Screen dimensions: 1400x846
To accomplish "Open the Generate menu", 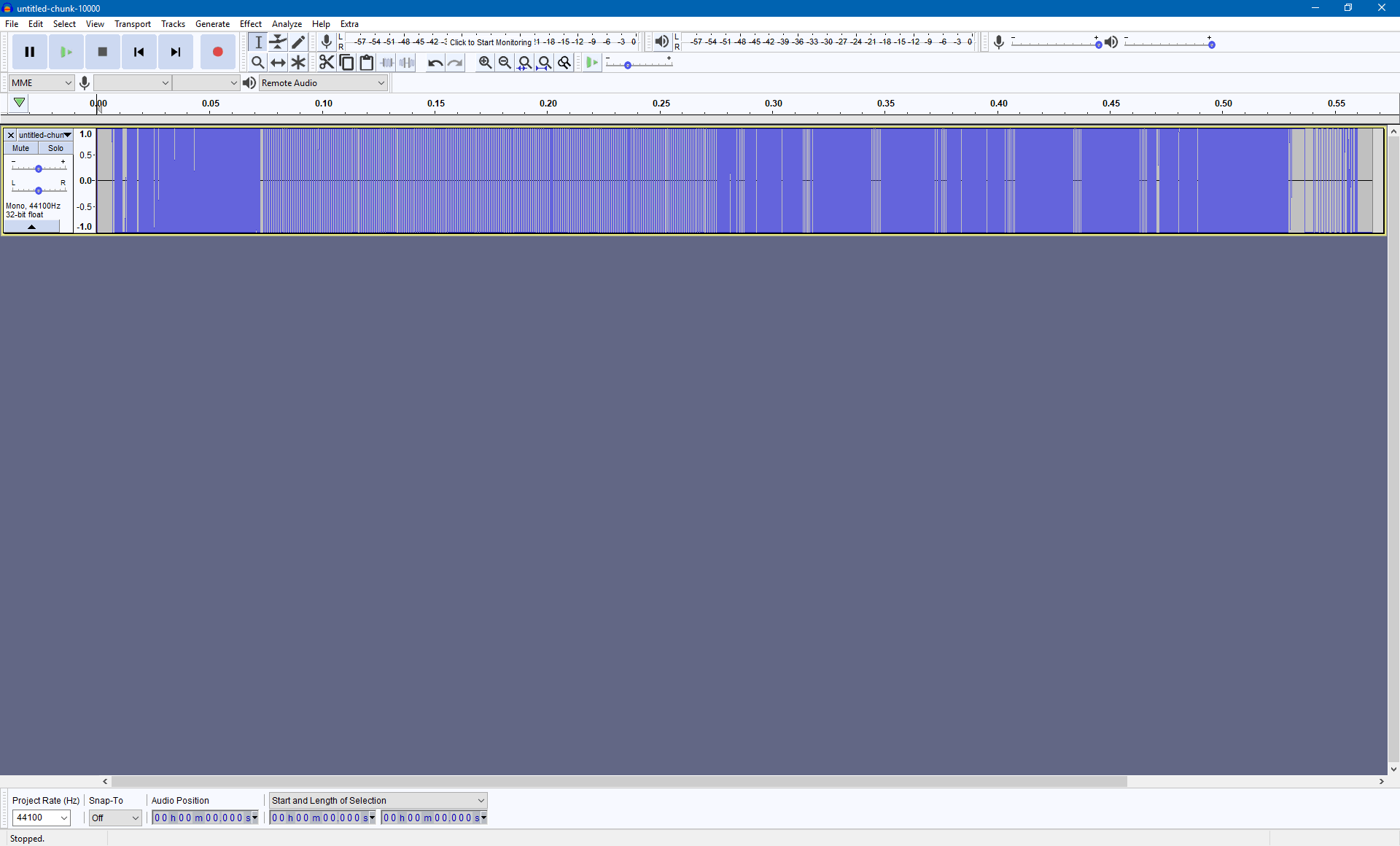I will 212,24.
